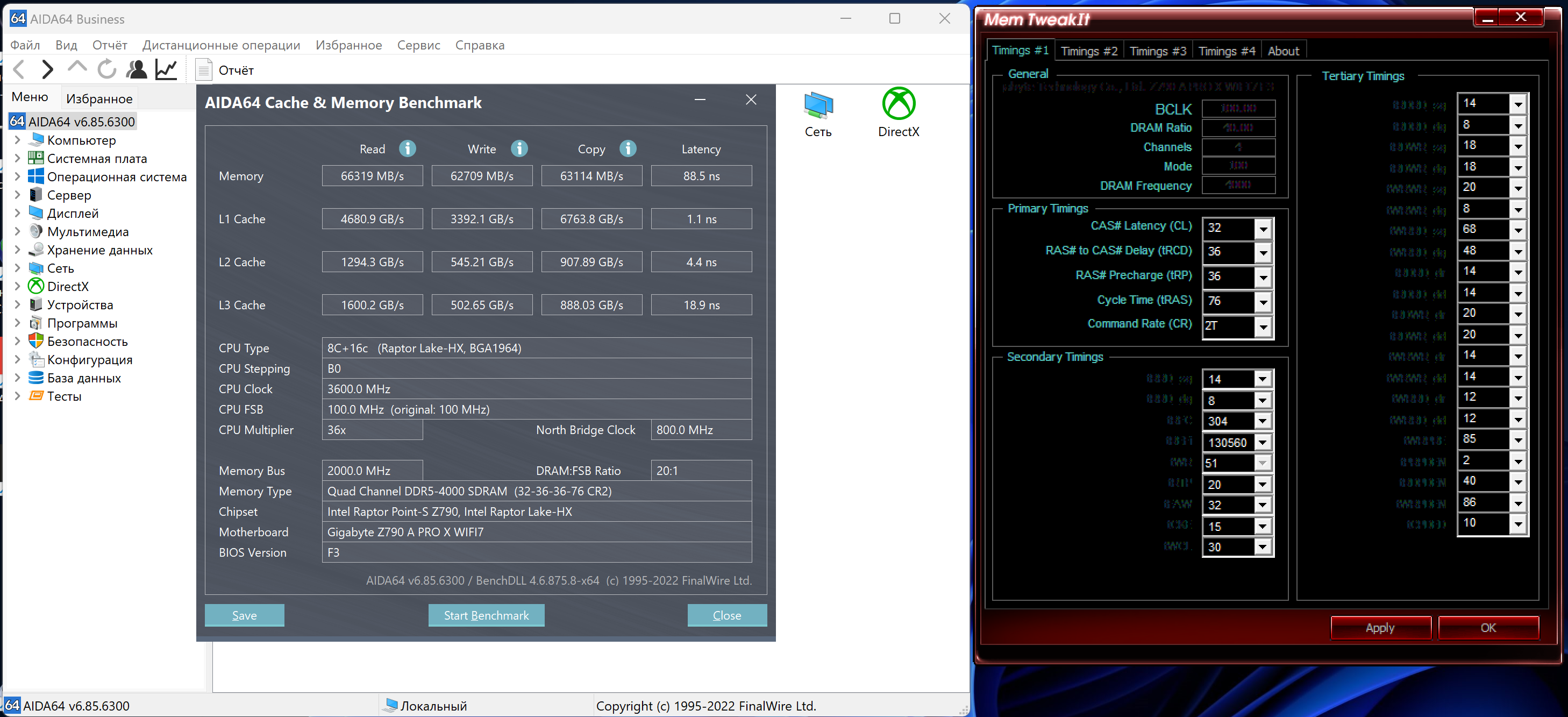Open the Сервис menu
Viewport: 1568px width, 717px height.
(418, 45)
